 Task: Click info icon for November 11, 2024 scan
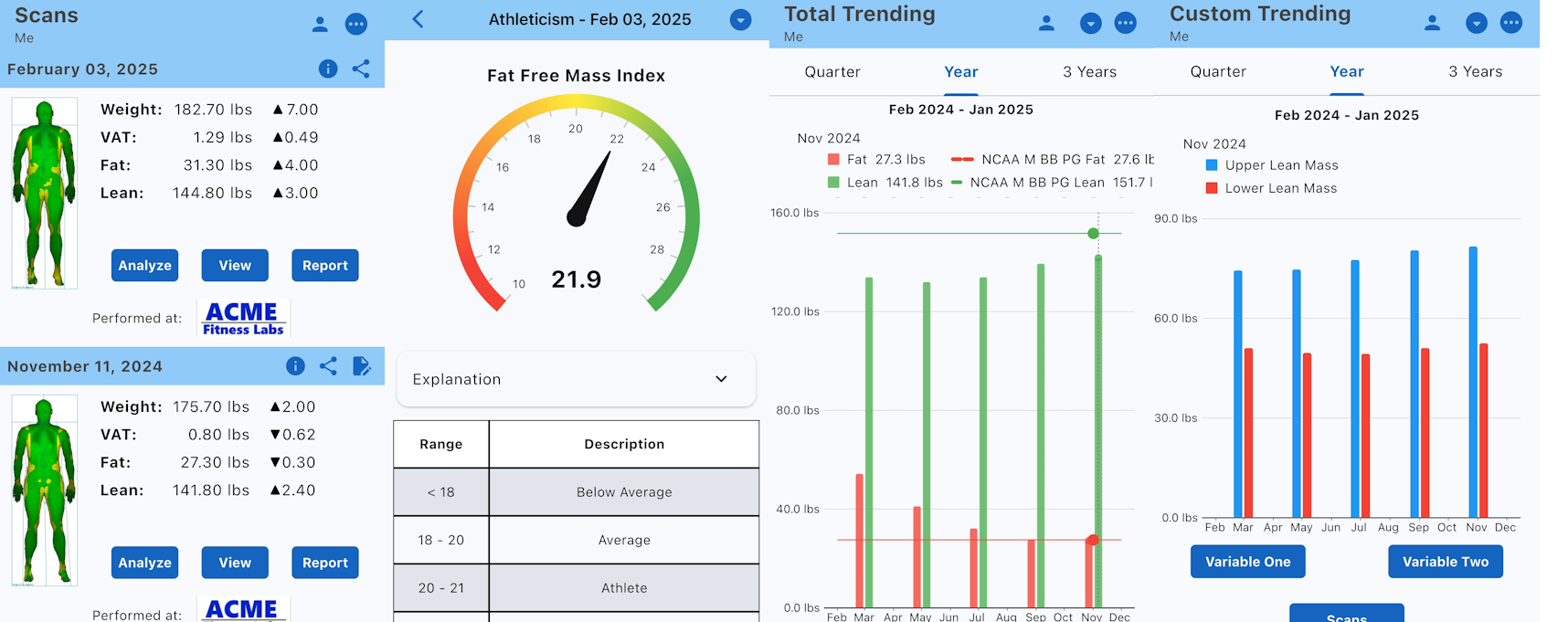(295, 366)
